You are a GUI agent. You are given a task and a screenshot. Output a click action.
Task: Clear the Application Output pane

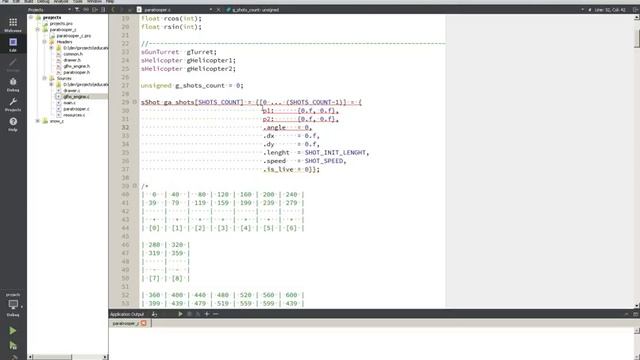154,314
